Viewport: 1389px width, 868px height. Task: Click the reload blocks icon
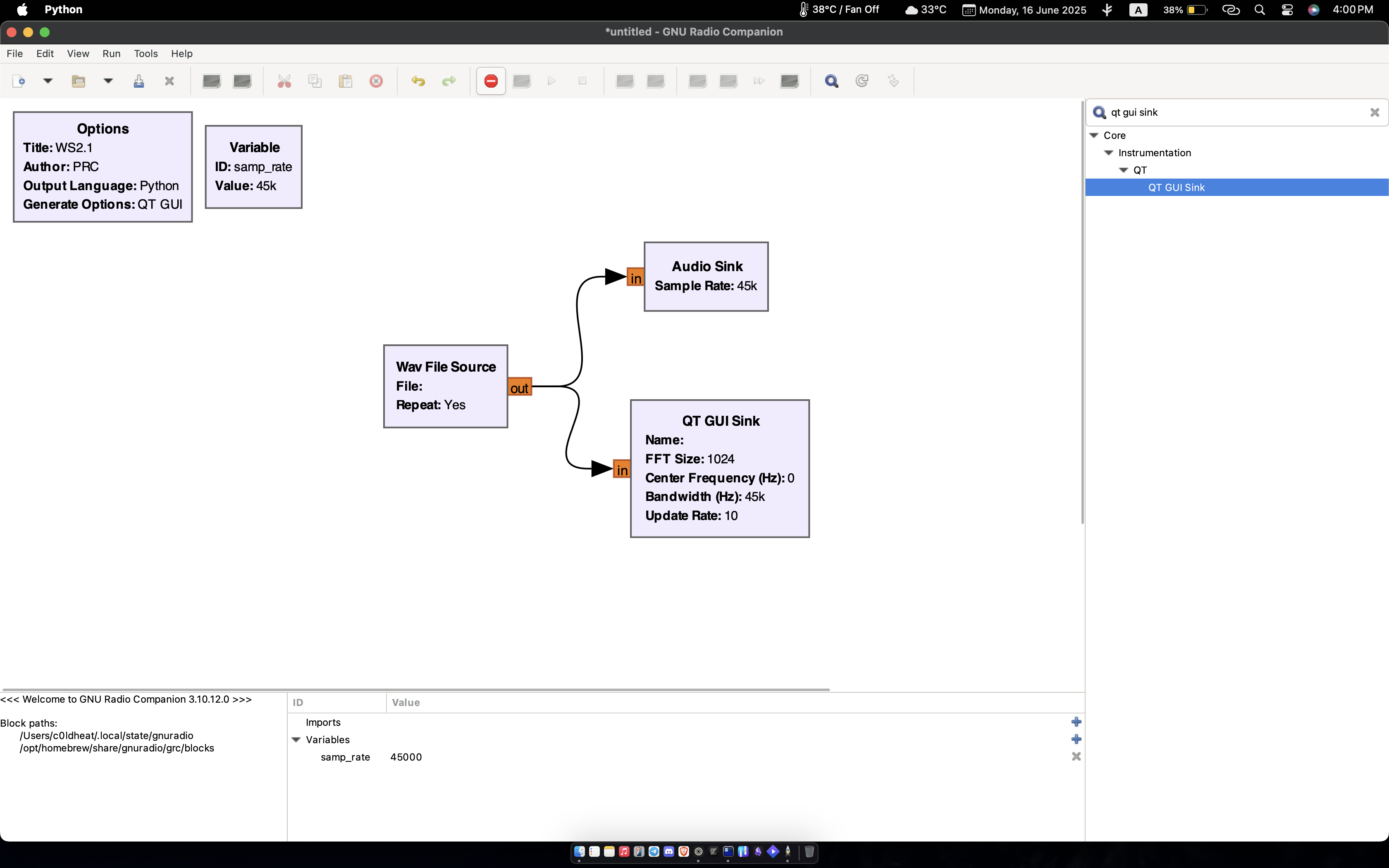(x=862, y=81)
